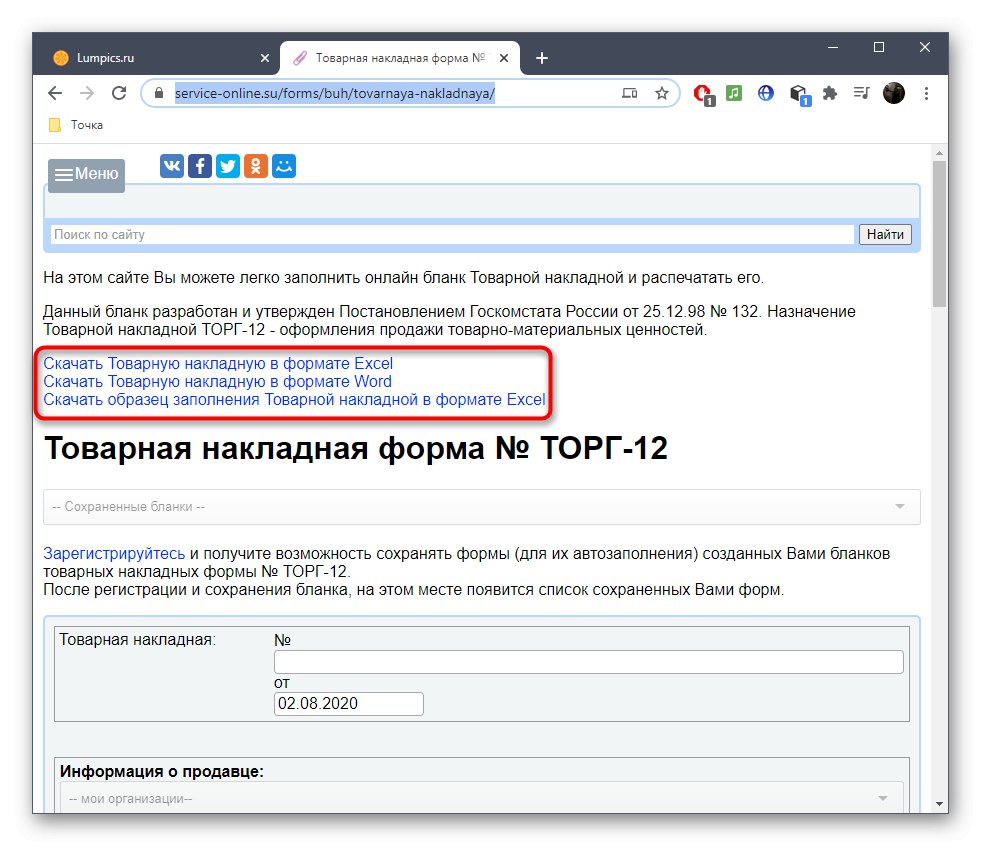Open the AdBlock extension with the notification badge
This screenshot has height=846, width=981.
coord(701,93)
